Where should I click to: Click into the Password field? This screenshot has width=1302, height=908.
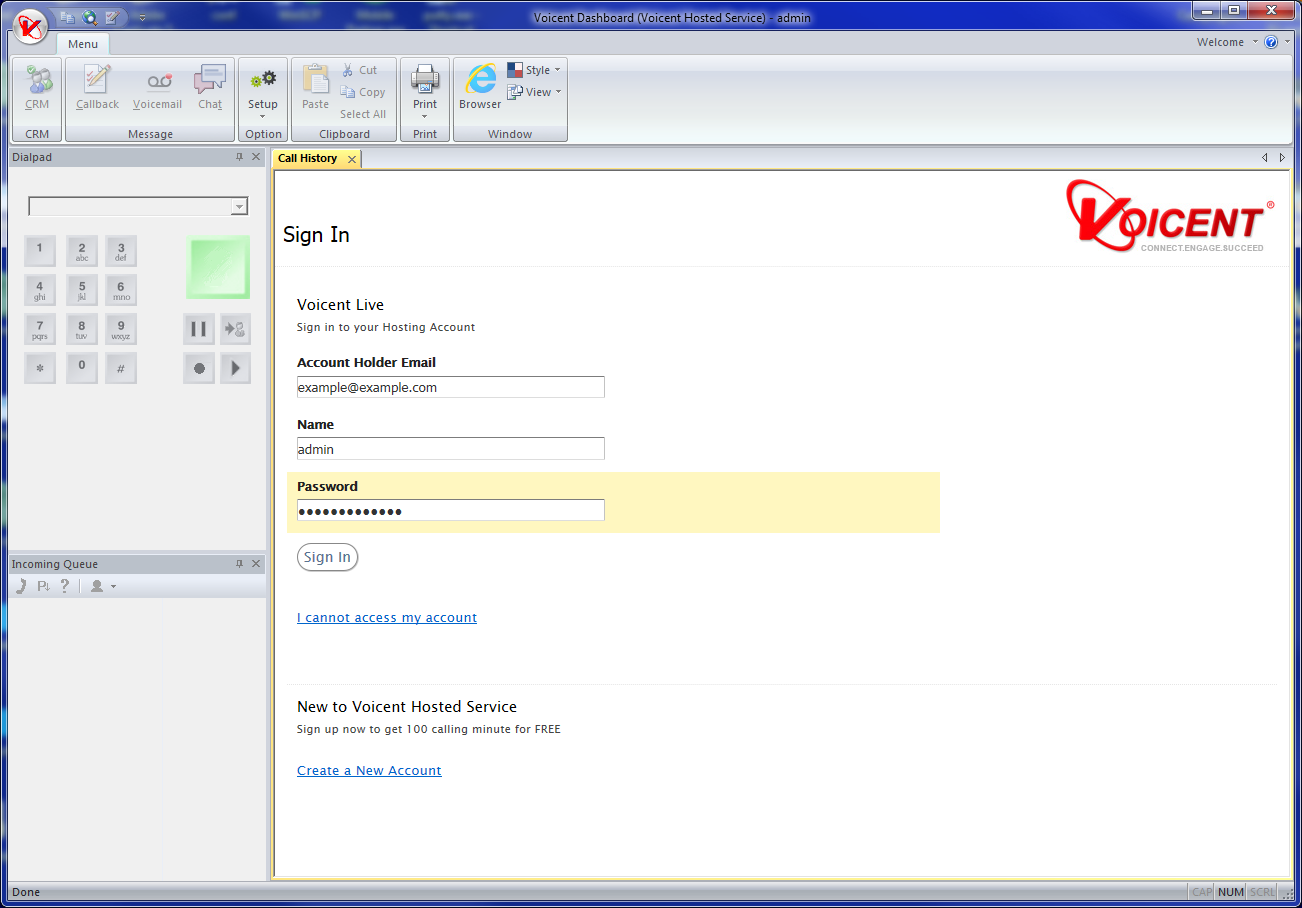coord(451,510)
